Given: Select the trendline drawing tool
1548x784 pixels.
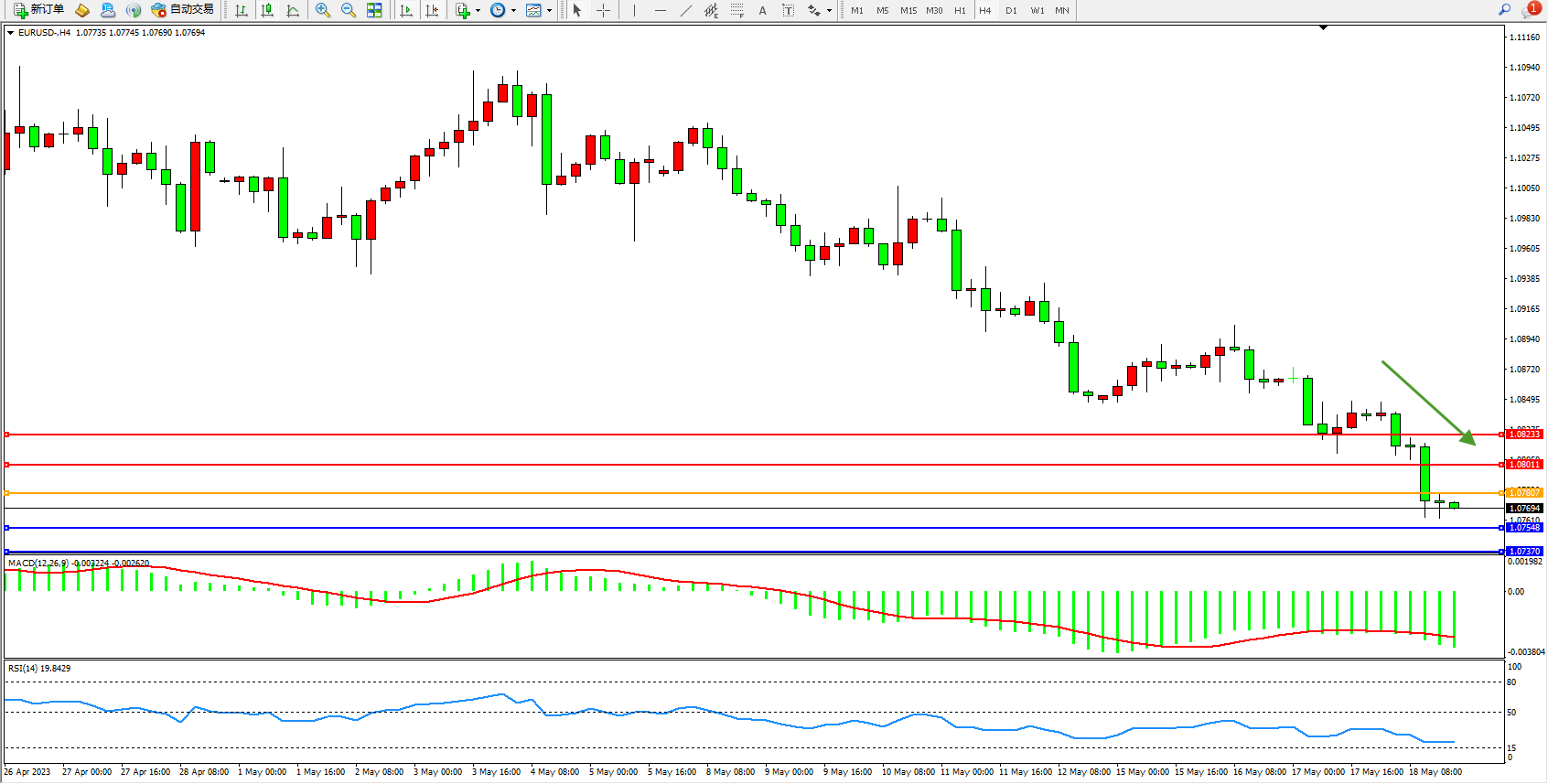Looking at the screenshot, I should point(686,10).
